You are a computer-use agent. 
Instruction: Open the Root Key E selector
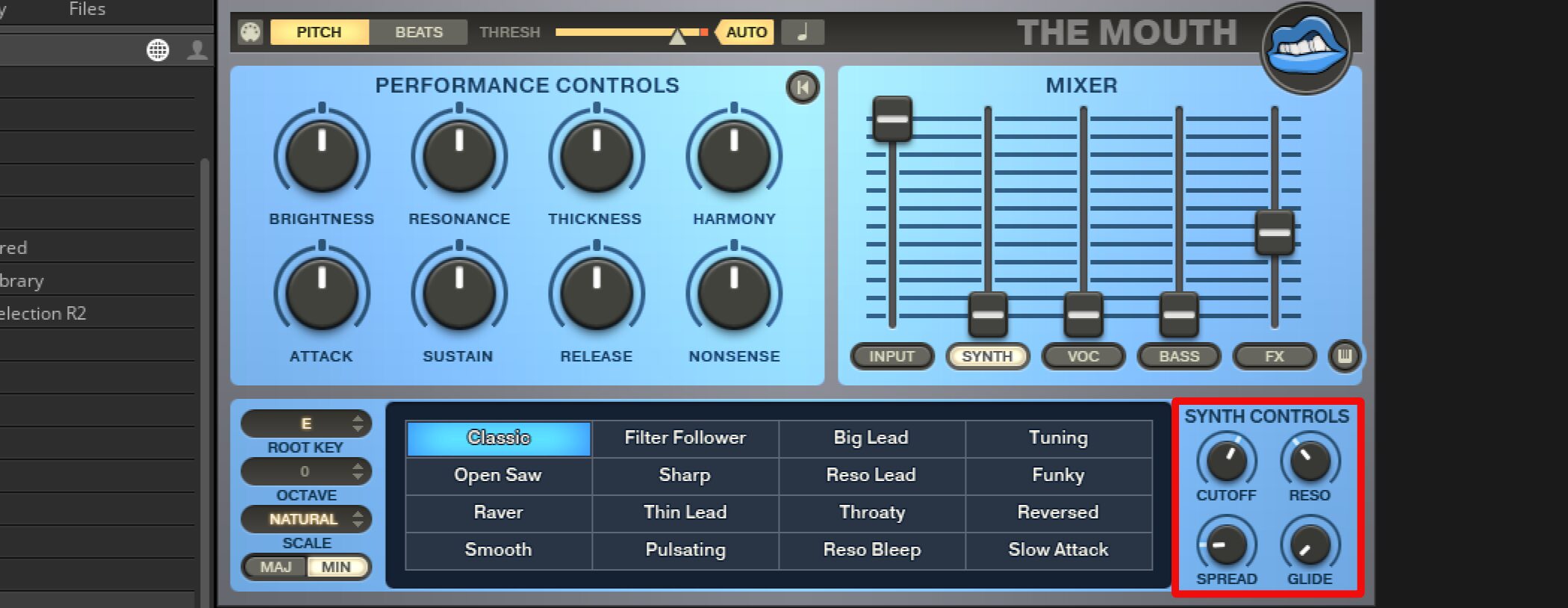[306, 424]
